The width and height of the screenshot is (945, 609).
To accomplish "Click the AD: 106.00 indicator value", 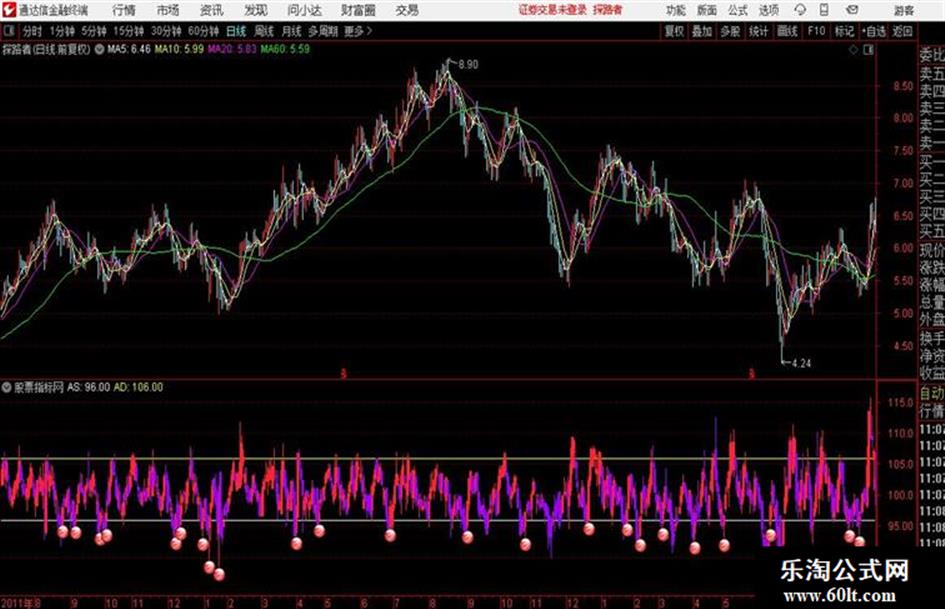I will coord(139,387).
